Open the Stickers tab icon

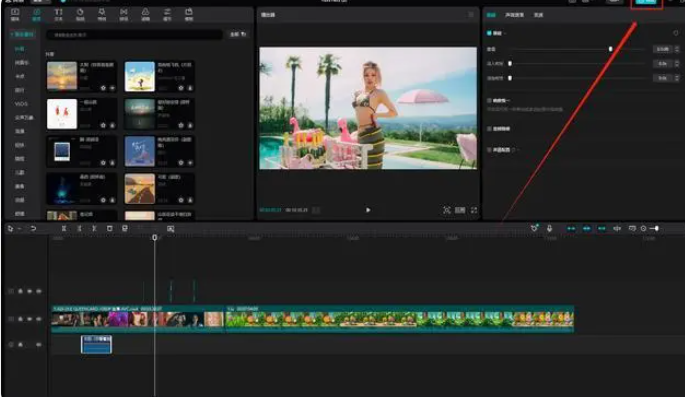coord(80,14)
